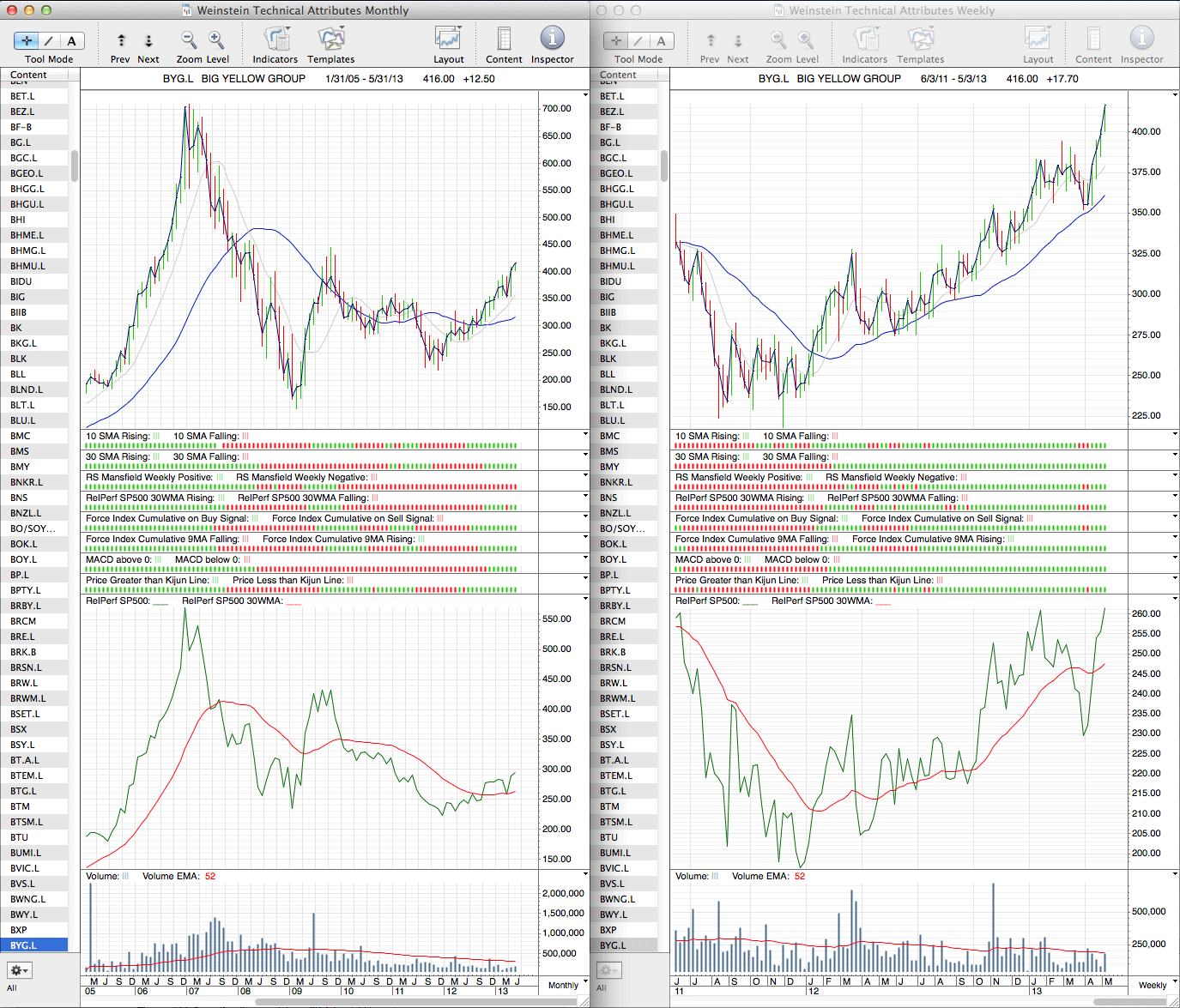Open the Weekly period dropdown
This screenshot has width=1180, height=1008.
pyautogui.click(x=1155, y=985)
